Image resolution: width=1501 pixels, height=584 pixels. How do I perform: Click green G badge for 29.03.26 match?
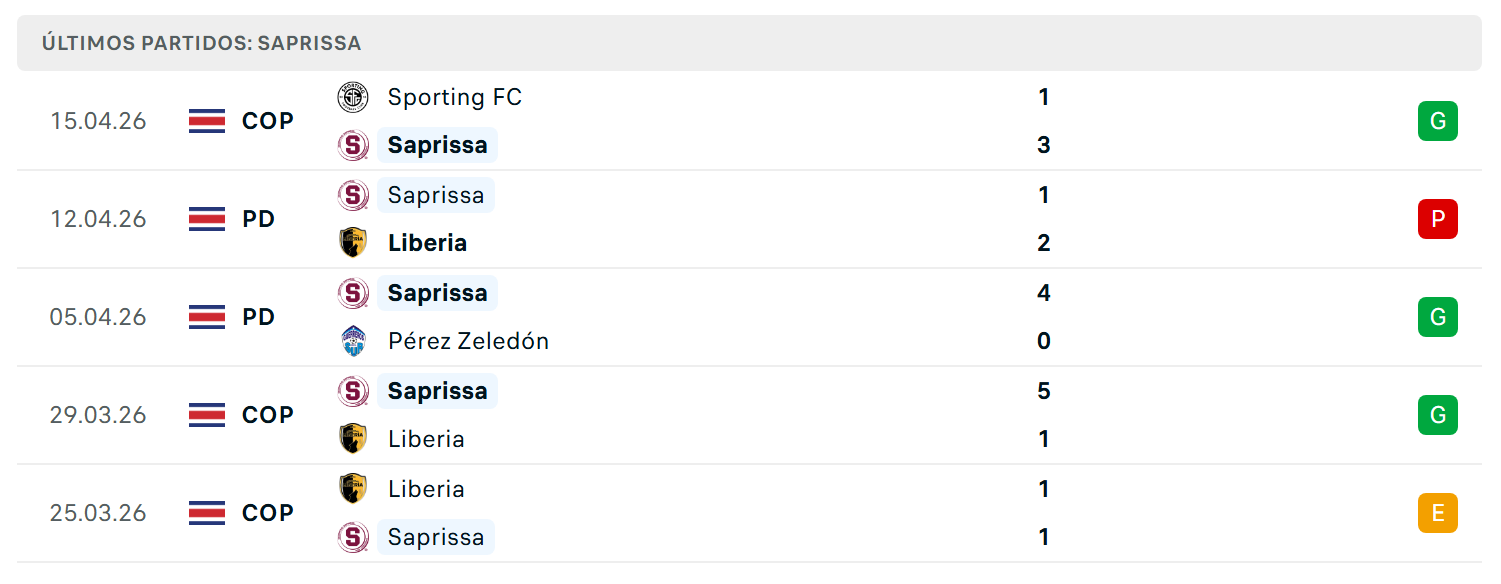click(1438, 415)
